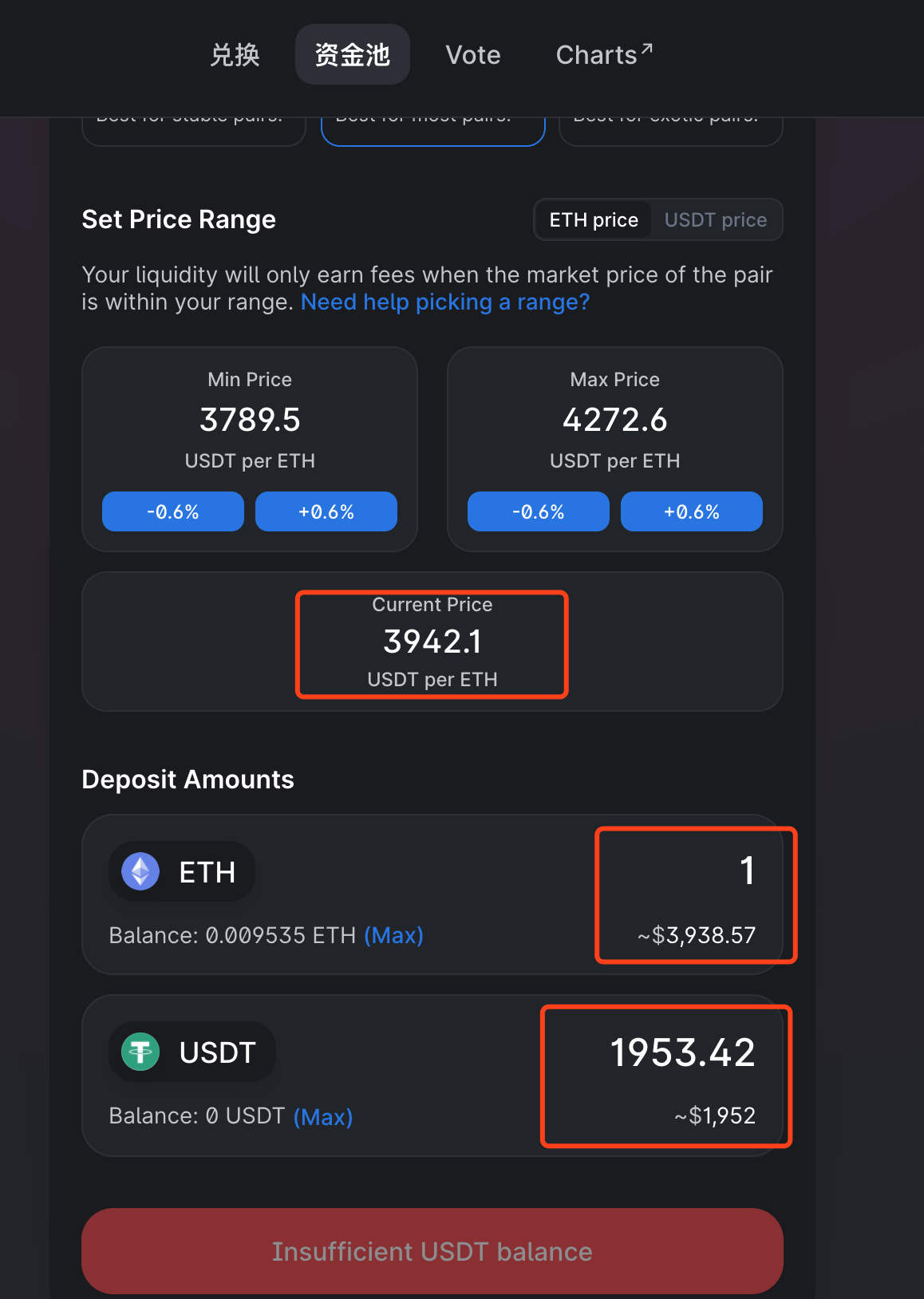Increase Max Price by 0.6%

tap(691, 511)
